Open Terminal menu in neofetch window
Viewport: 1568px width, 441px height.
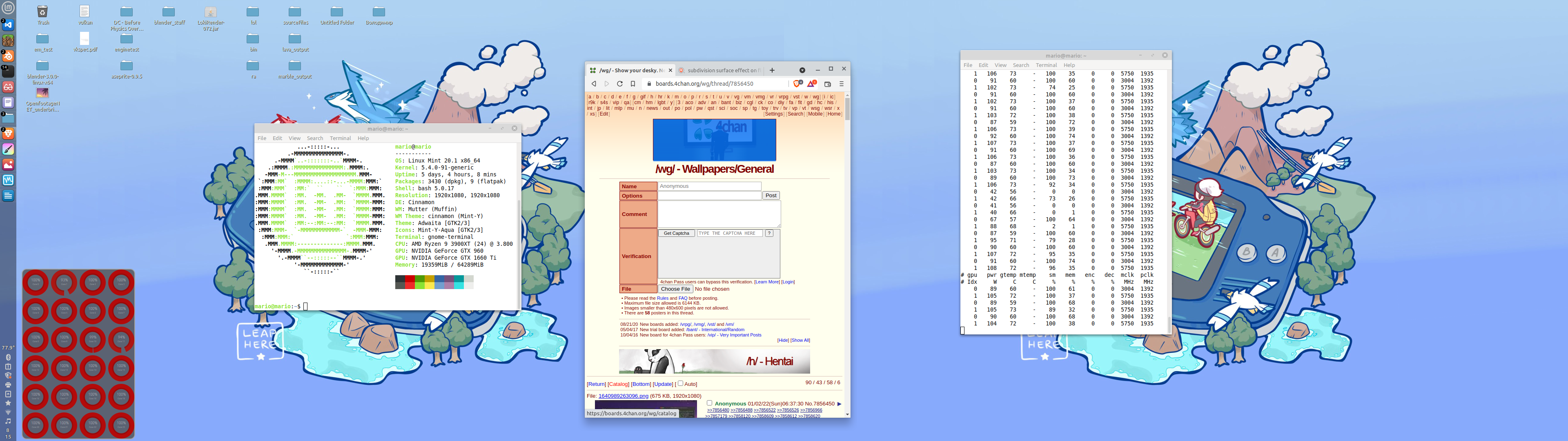pyautogui.click(x=340, y=138)
